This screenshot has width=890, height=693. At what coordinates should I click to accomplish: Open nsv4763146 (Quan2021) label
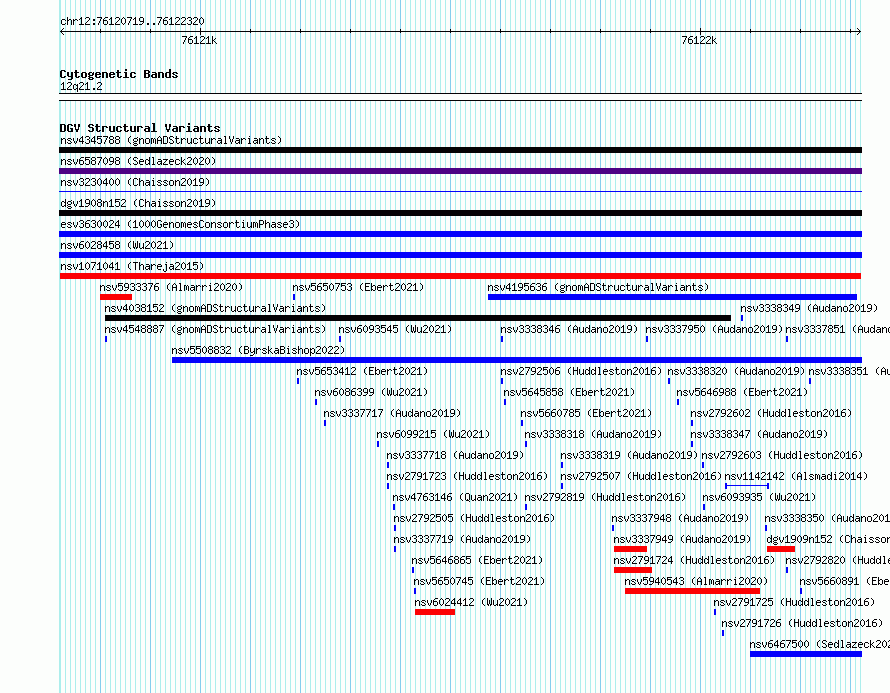tap(455, 497)
